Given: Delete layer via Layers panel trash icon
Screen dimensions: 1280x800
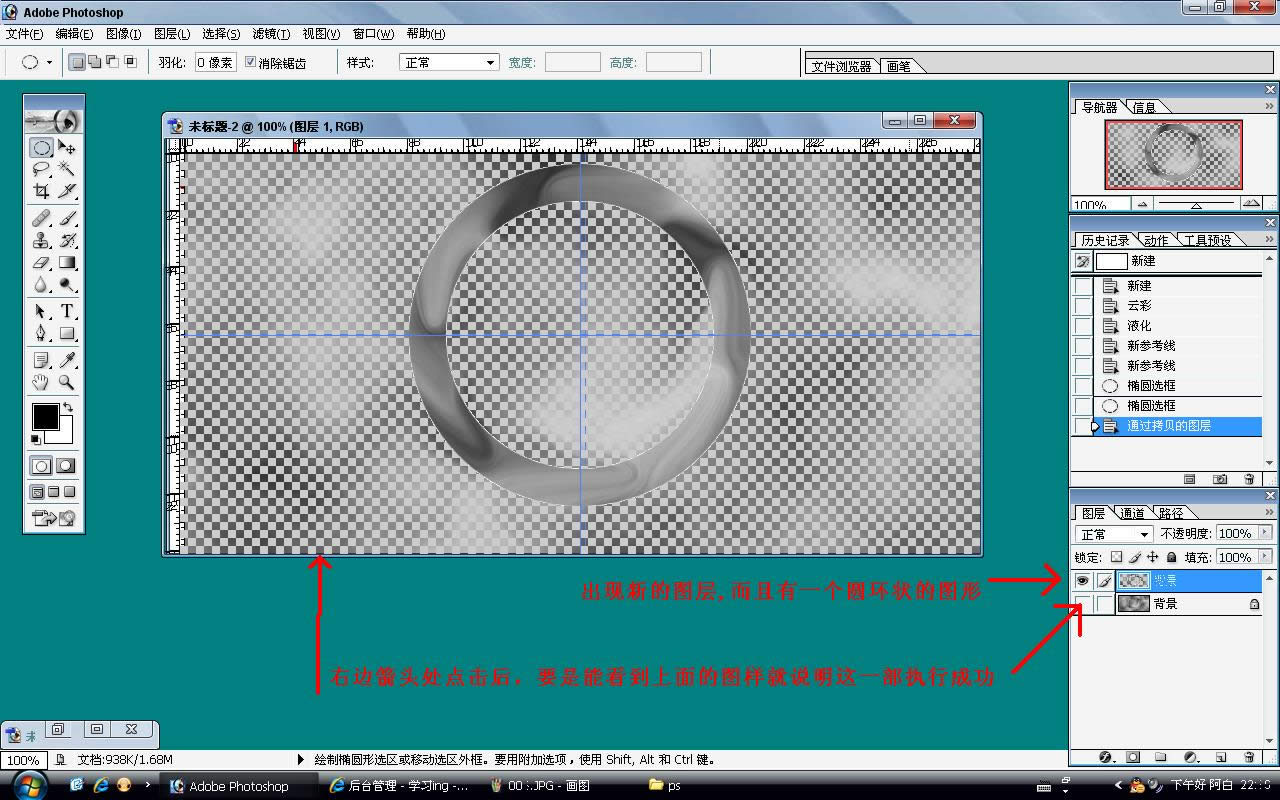Looking at the screenshot, I should coord(1248,758).
